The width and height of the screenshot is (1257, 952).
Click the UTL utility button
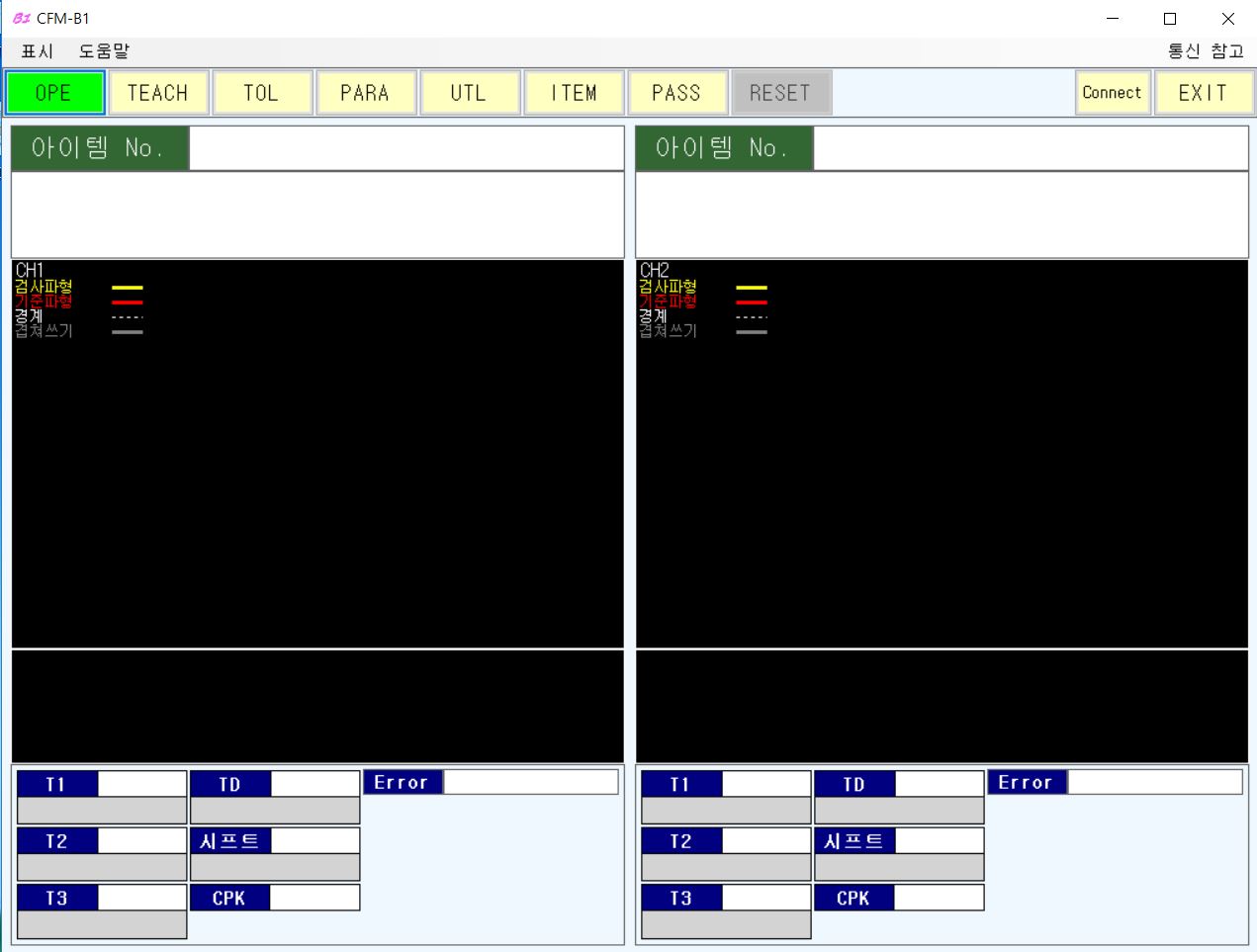coord(470,93)
